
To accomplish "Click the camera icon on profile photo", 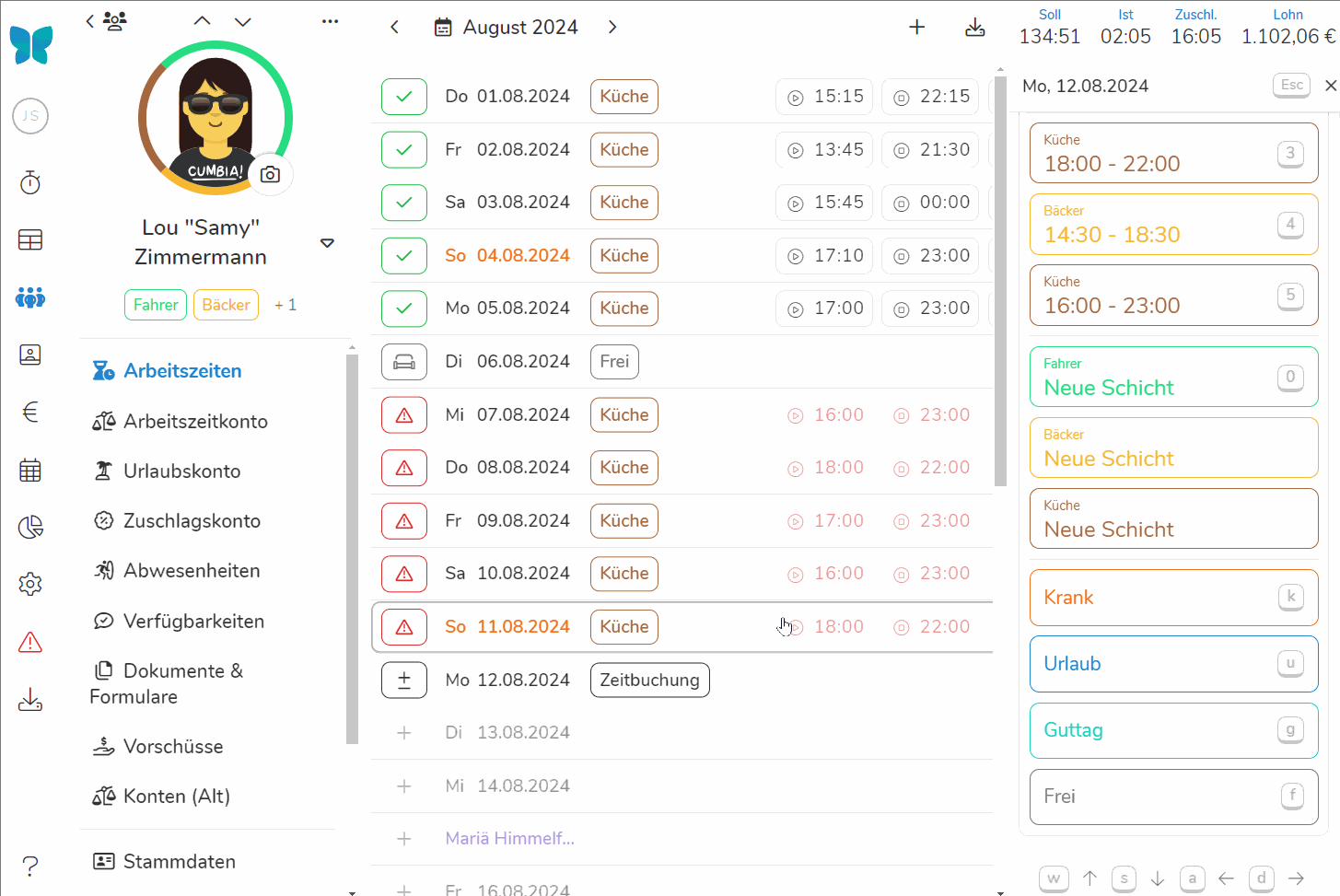I will pos(270,174).
